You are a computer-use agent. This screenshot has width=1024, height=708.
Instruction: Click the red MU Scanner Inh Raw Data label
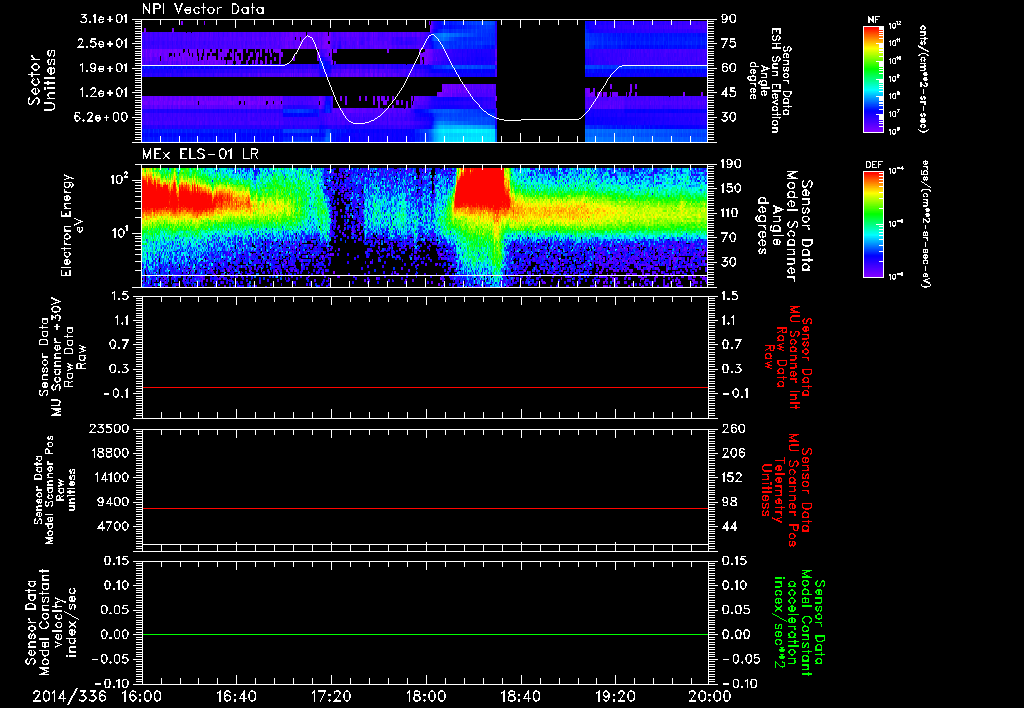click(x=786, y=357)
